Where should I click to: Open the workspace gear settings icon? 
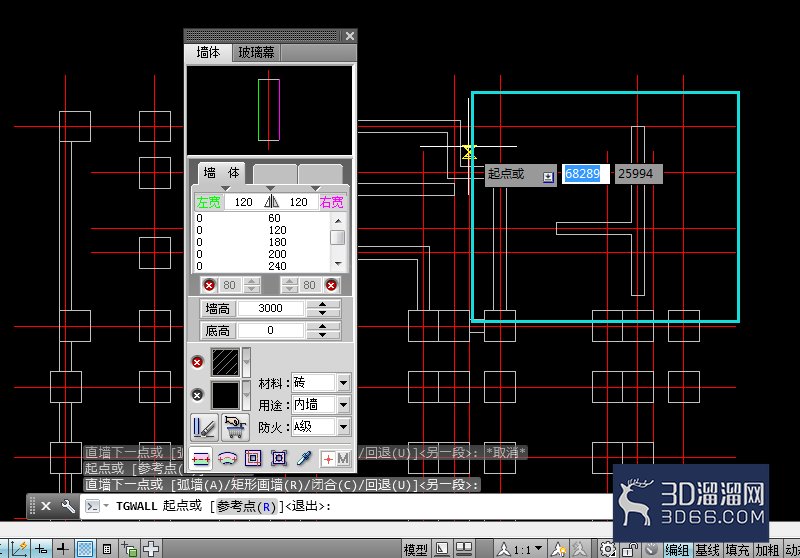(607, 549)
